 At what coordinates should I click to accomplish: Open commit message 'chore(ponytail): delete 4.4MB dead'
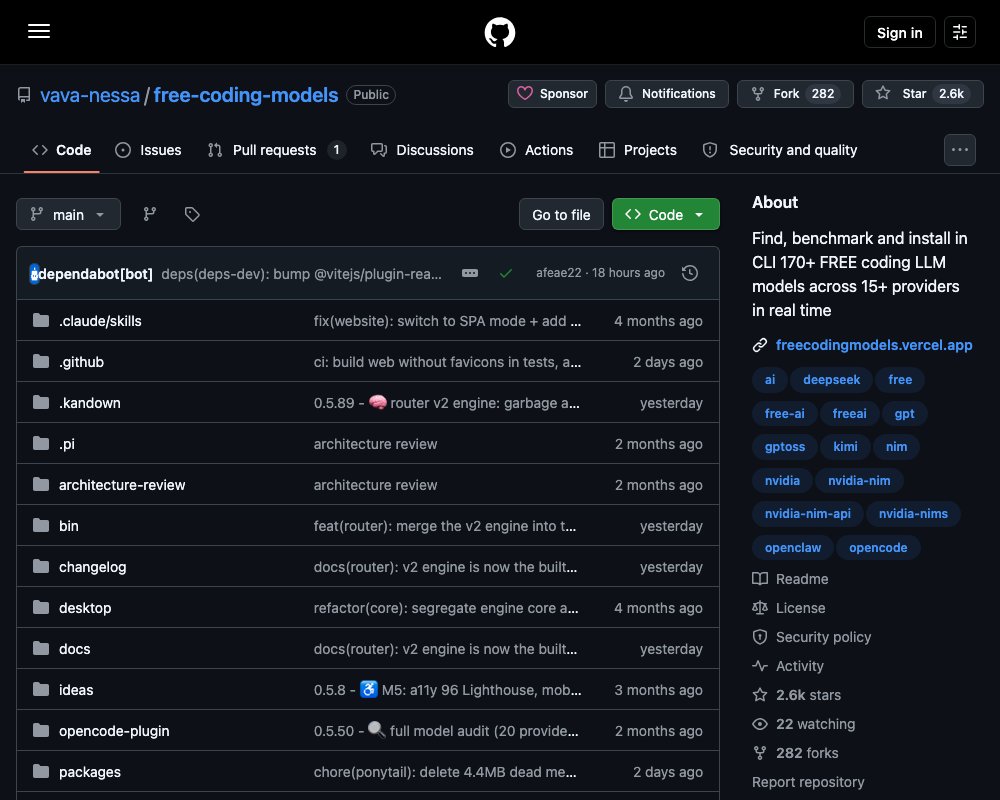pyautogui.click(x=445, y=772)
